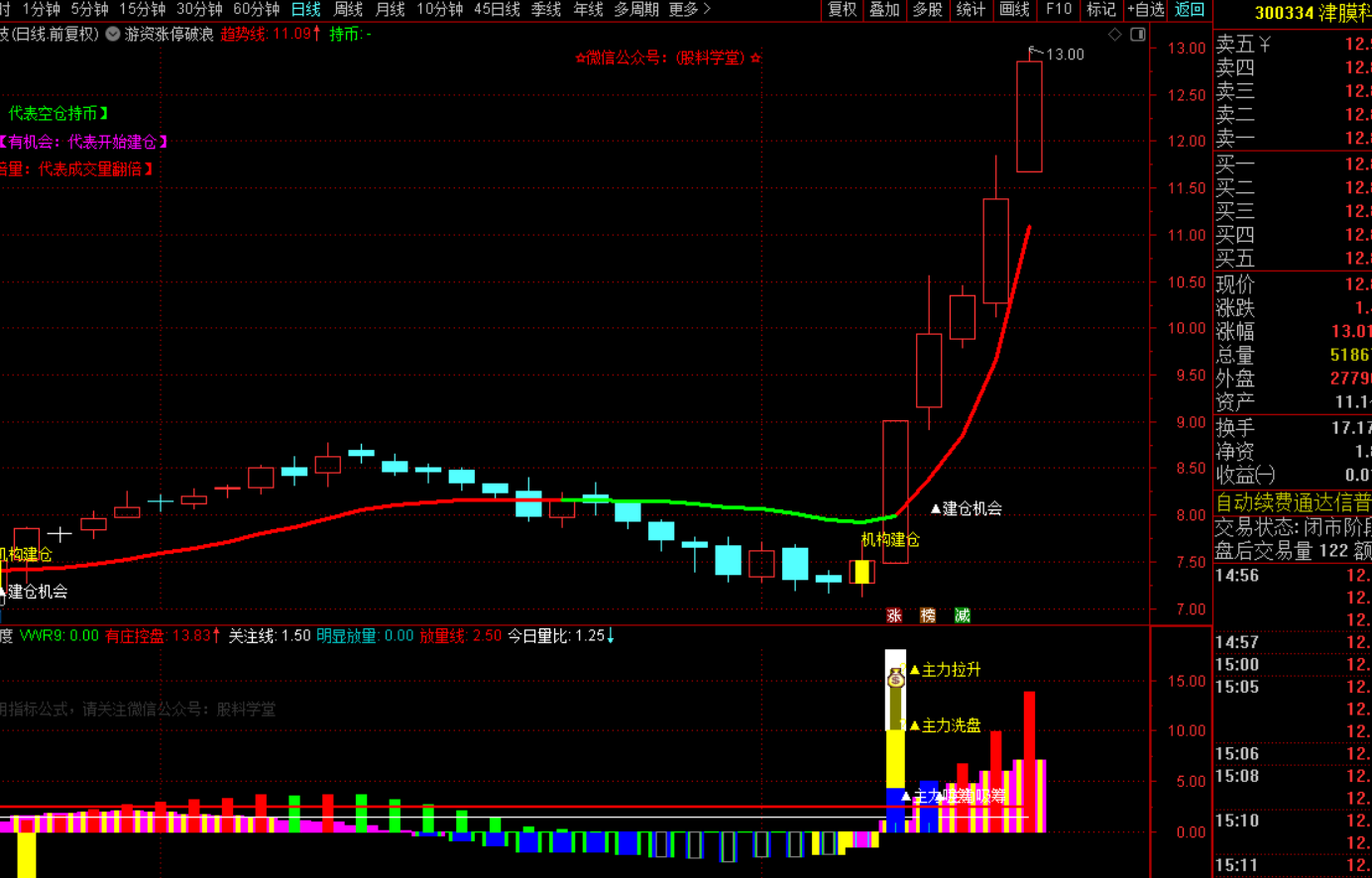Screen dimensions: 1372x878
Task: Select the 月线 monthly period tab
Action: coord(391,9)
